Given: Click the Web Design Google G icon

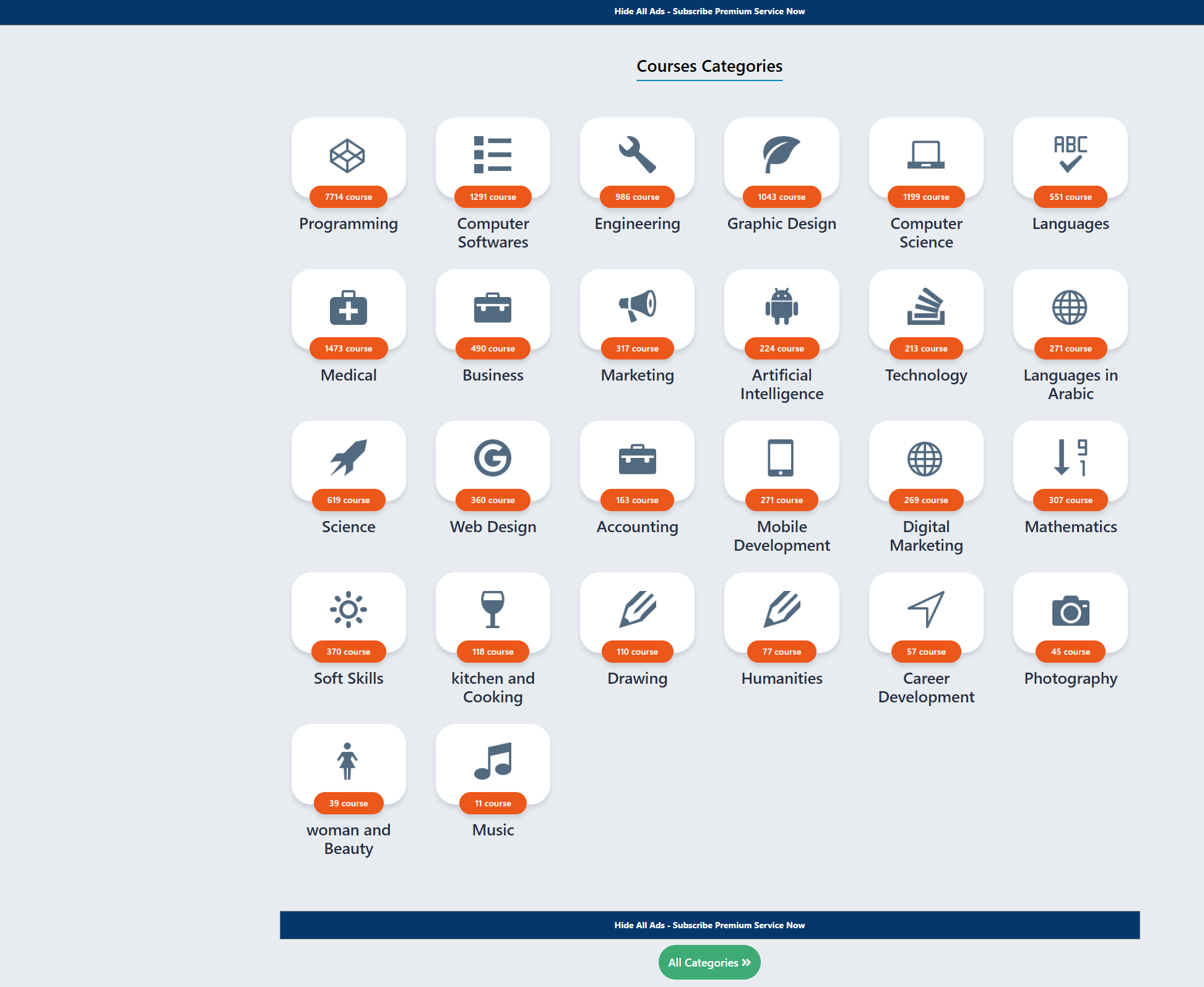Looking at the screenshot, I should pos(493,458).
